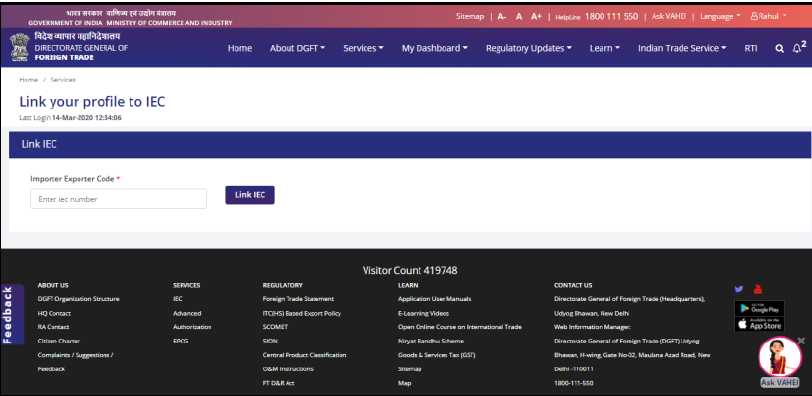Click footer phone number 1800-111-550
The image size is (812, 396).
click(x=573, y=384)
